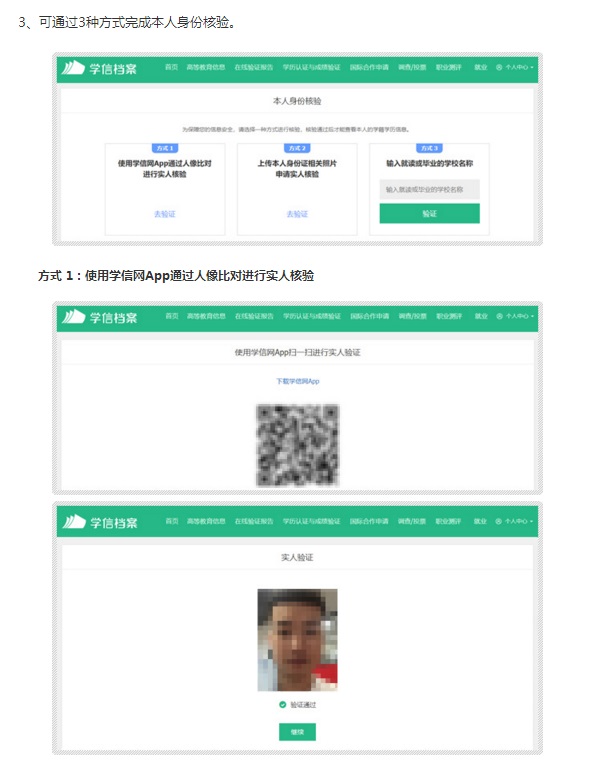Click the 方式3 blue badge
Image resolution: width=589 pixels, height=767 pixels.
(429, 148)
